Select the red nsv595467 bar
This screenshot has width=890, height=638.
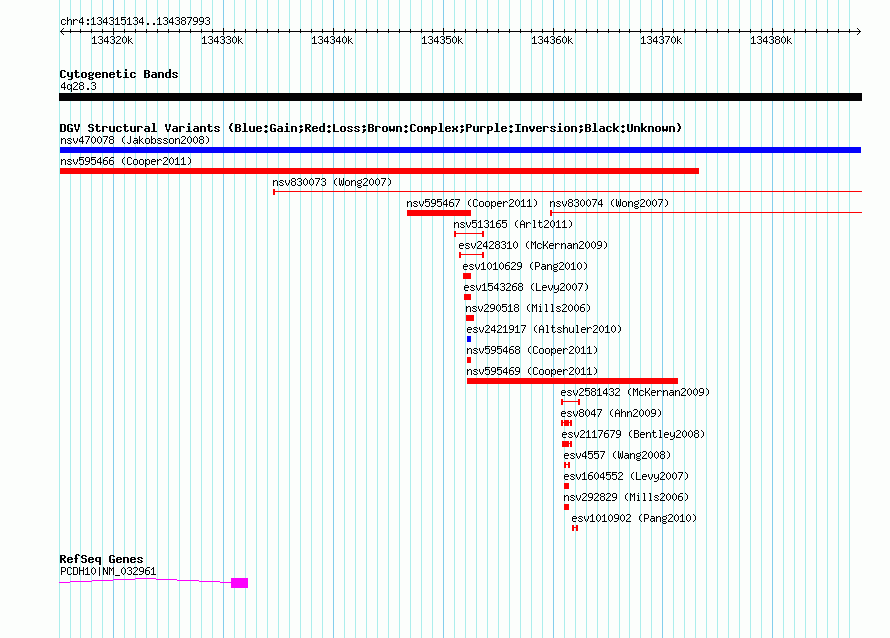[439, 213]
